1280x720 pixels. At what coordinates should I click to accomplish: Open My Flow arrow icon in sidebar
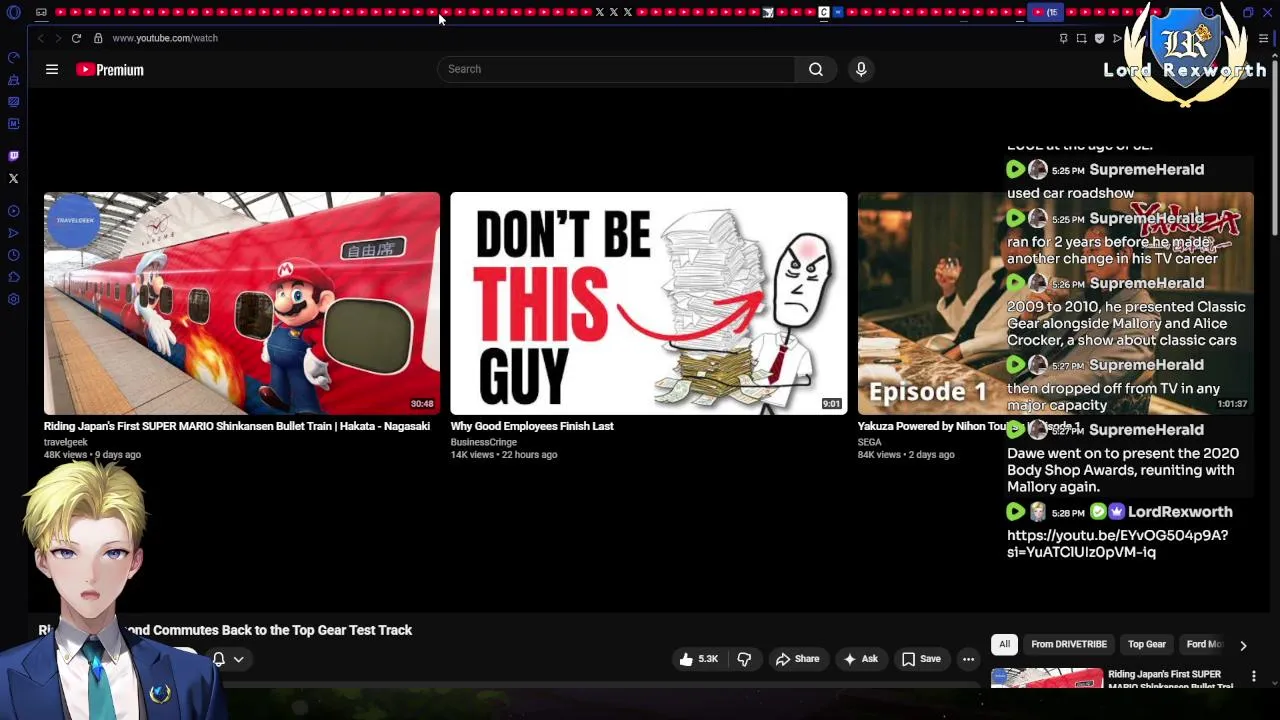13,233
